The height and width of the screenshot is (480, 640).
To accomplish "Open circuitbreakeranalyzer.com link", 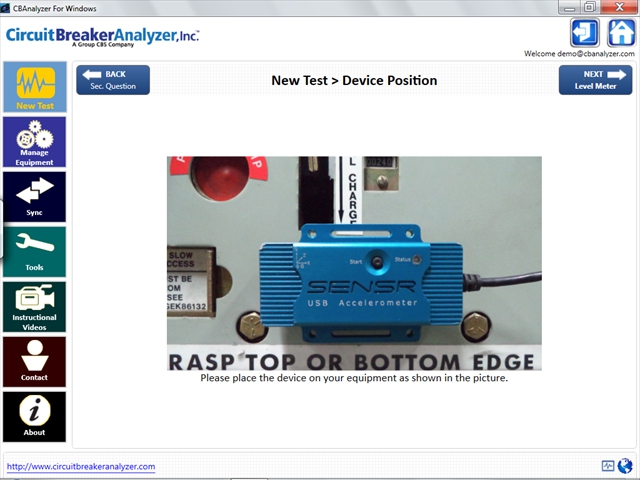I will click(x=81, y=467).
